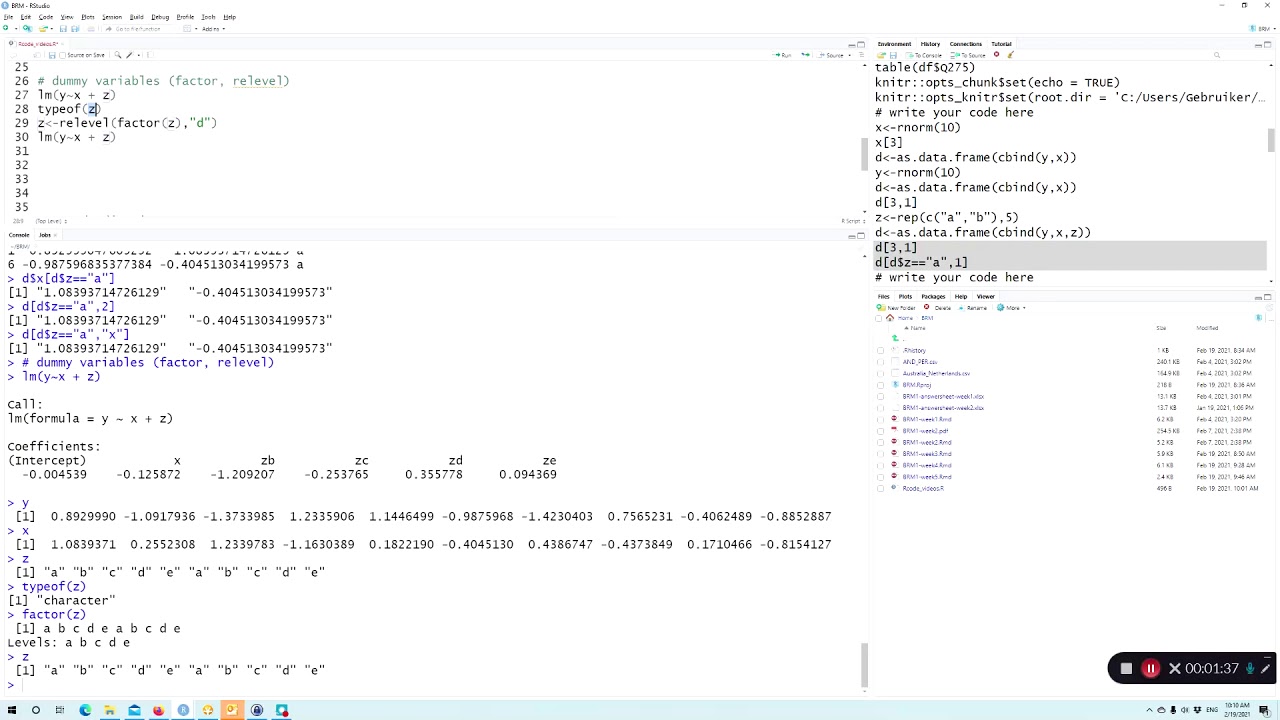Select the BRM1-week2.pdf checkbox
This screenshot has height=720, width=1280.
pyautogui.click(x=880, y=431)
